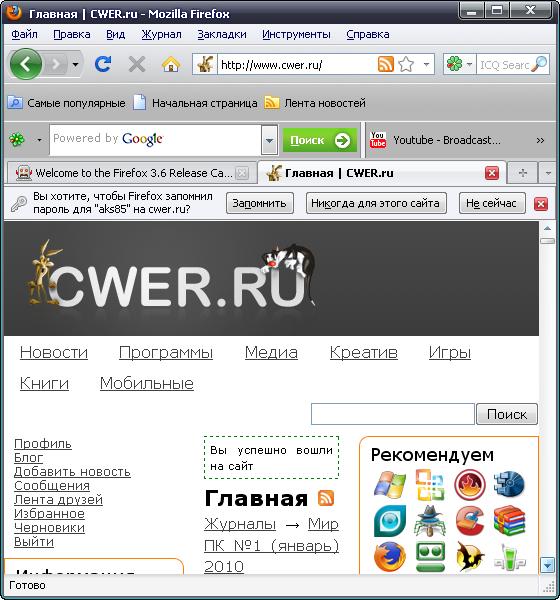The width and height of the screenshot is (560, 600).
Task: Click the orange RSS feed icon in address bar
Action: point(385,64)
